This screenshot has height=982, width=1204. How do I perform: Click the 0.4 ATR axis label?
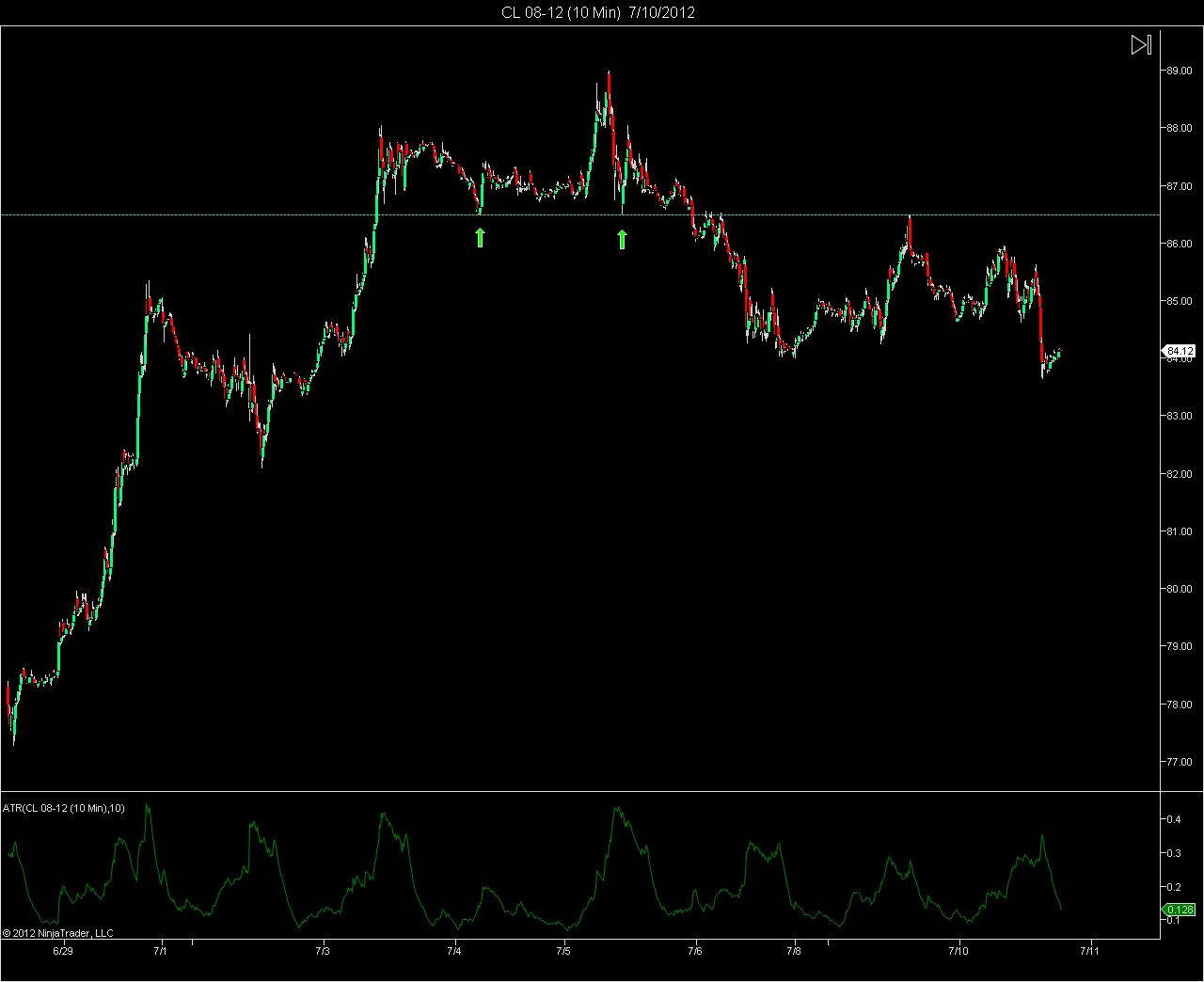coord(1174,820)
